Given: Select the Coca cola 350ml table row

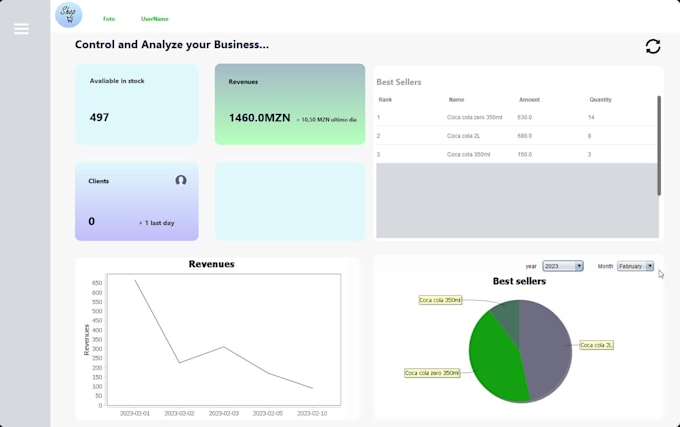Looking at the screenshot, I should pos(516,154).
